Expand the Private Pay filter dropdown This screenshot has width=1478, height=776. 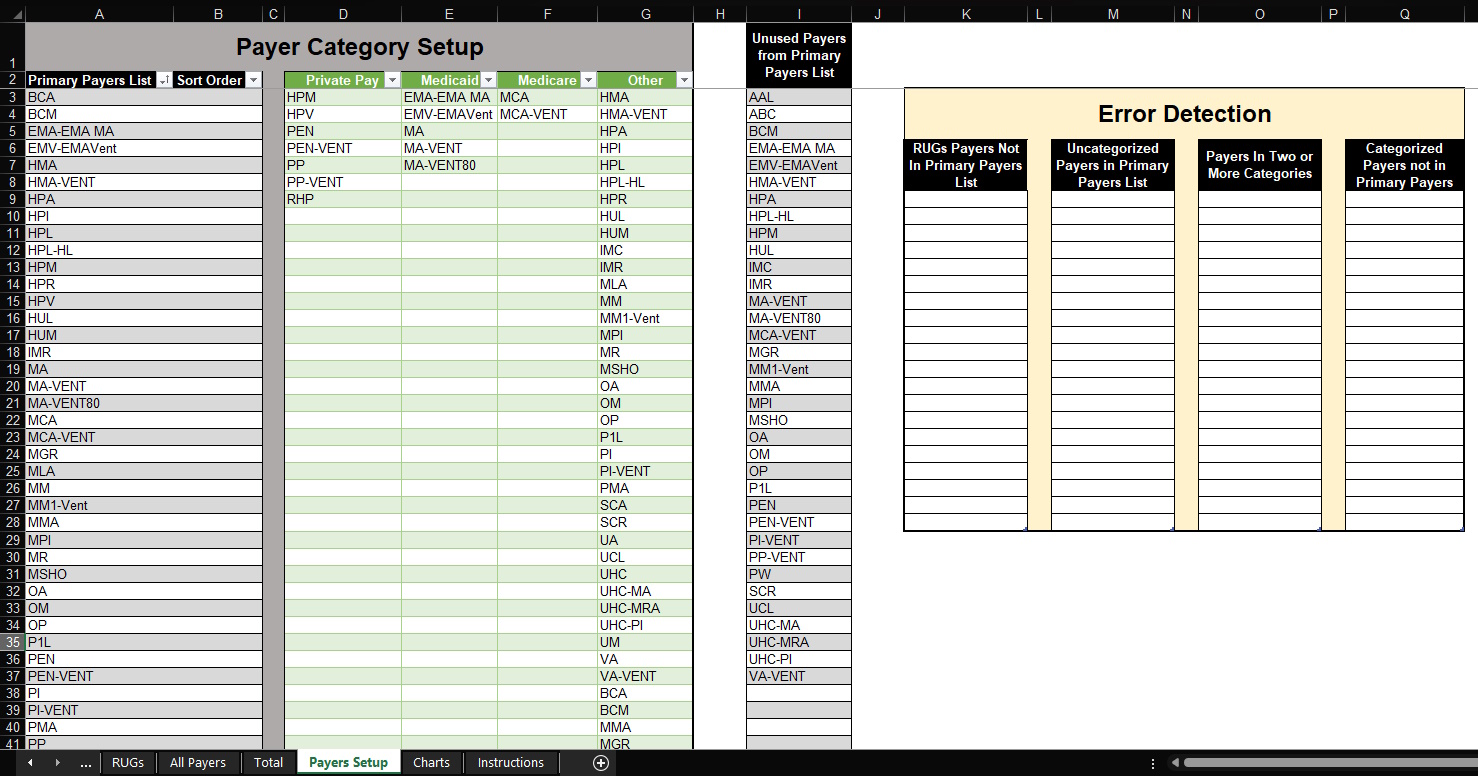click(392, 80)
